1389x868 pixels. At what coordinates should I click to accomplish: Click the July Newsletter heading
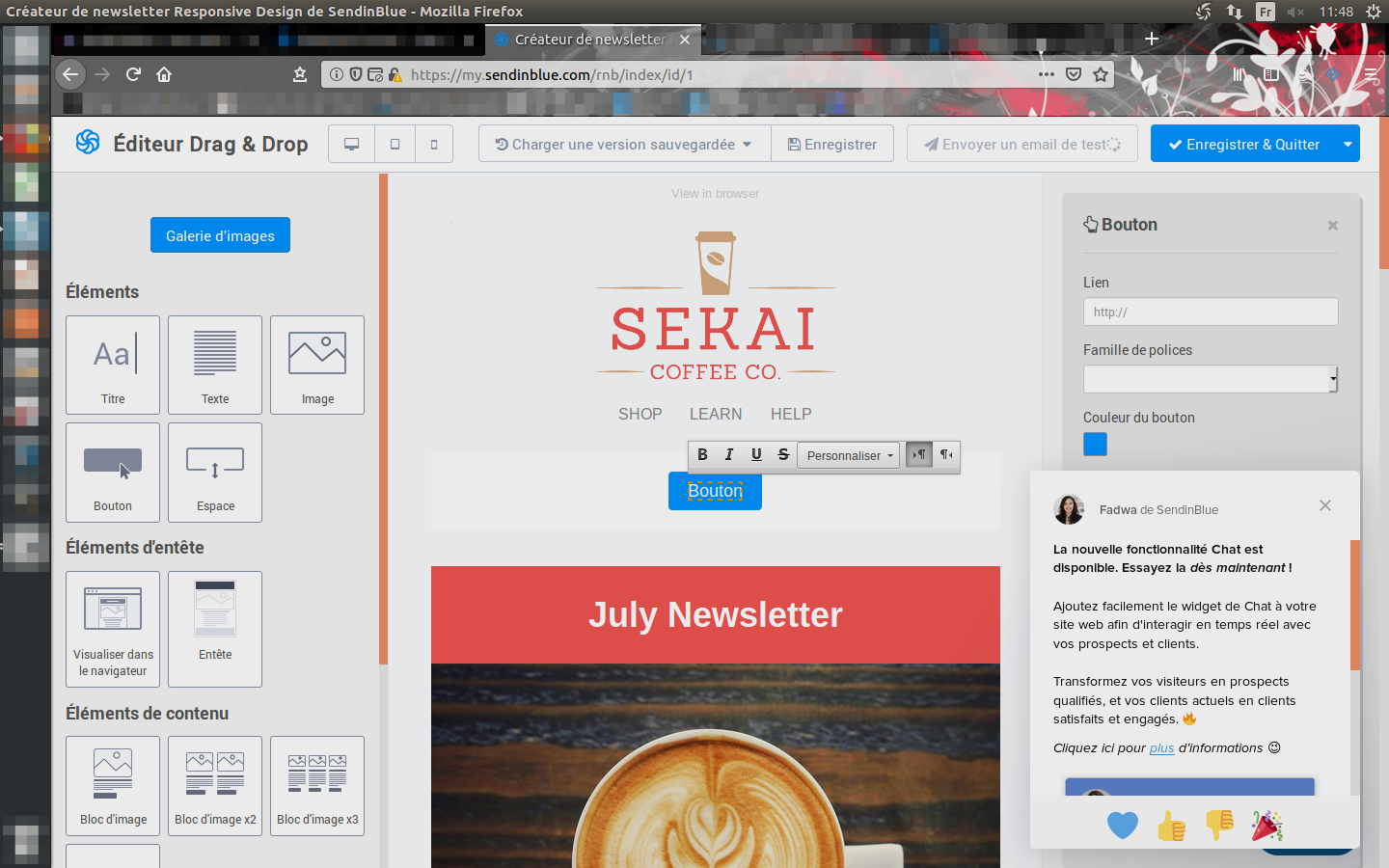pos(716,614)
